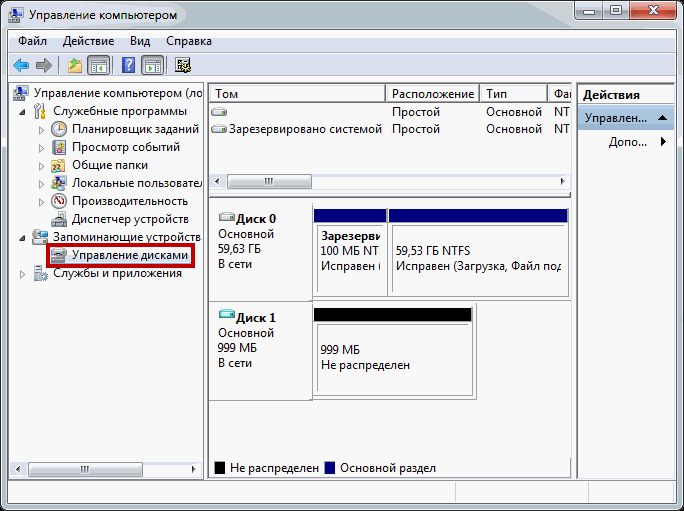The width and height of the screenshot is (684, 511).
Task: Expand the Производительность node
Action: point(41,202)
